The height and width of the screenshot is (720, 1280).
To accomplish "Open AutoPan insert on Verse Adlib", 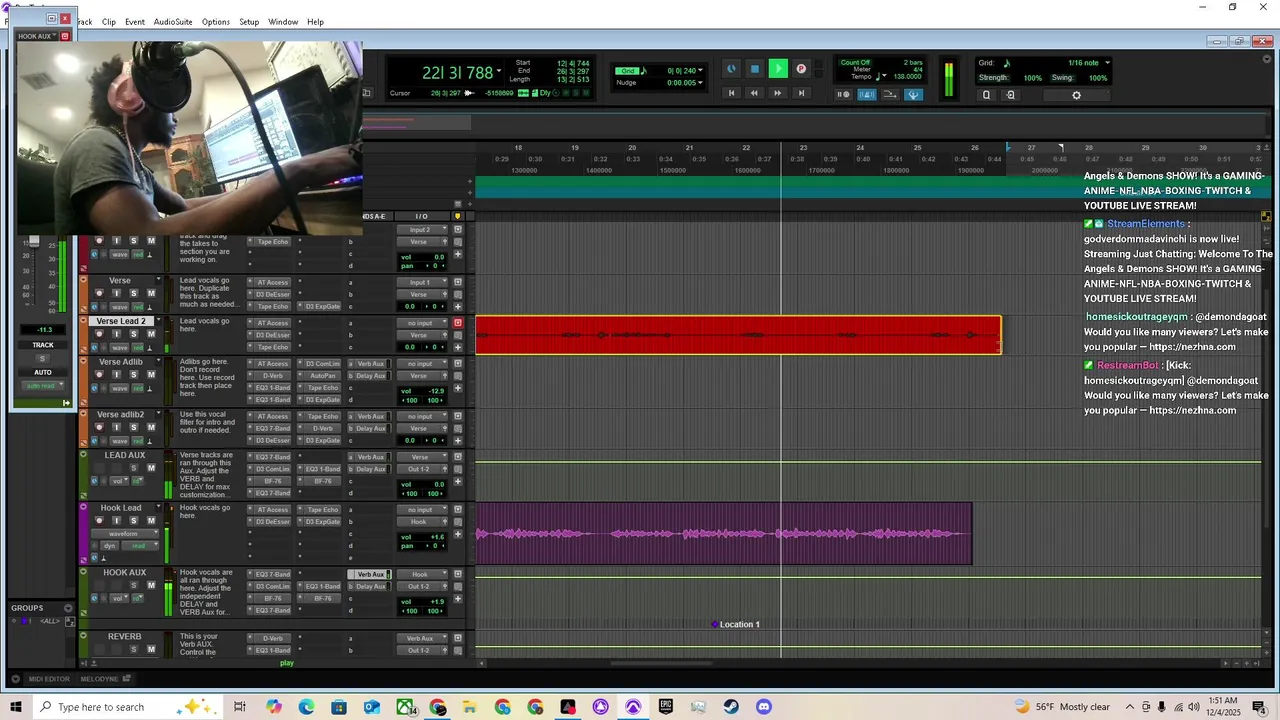I will tap(322, 376).
